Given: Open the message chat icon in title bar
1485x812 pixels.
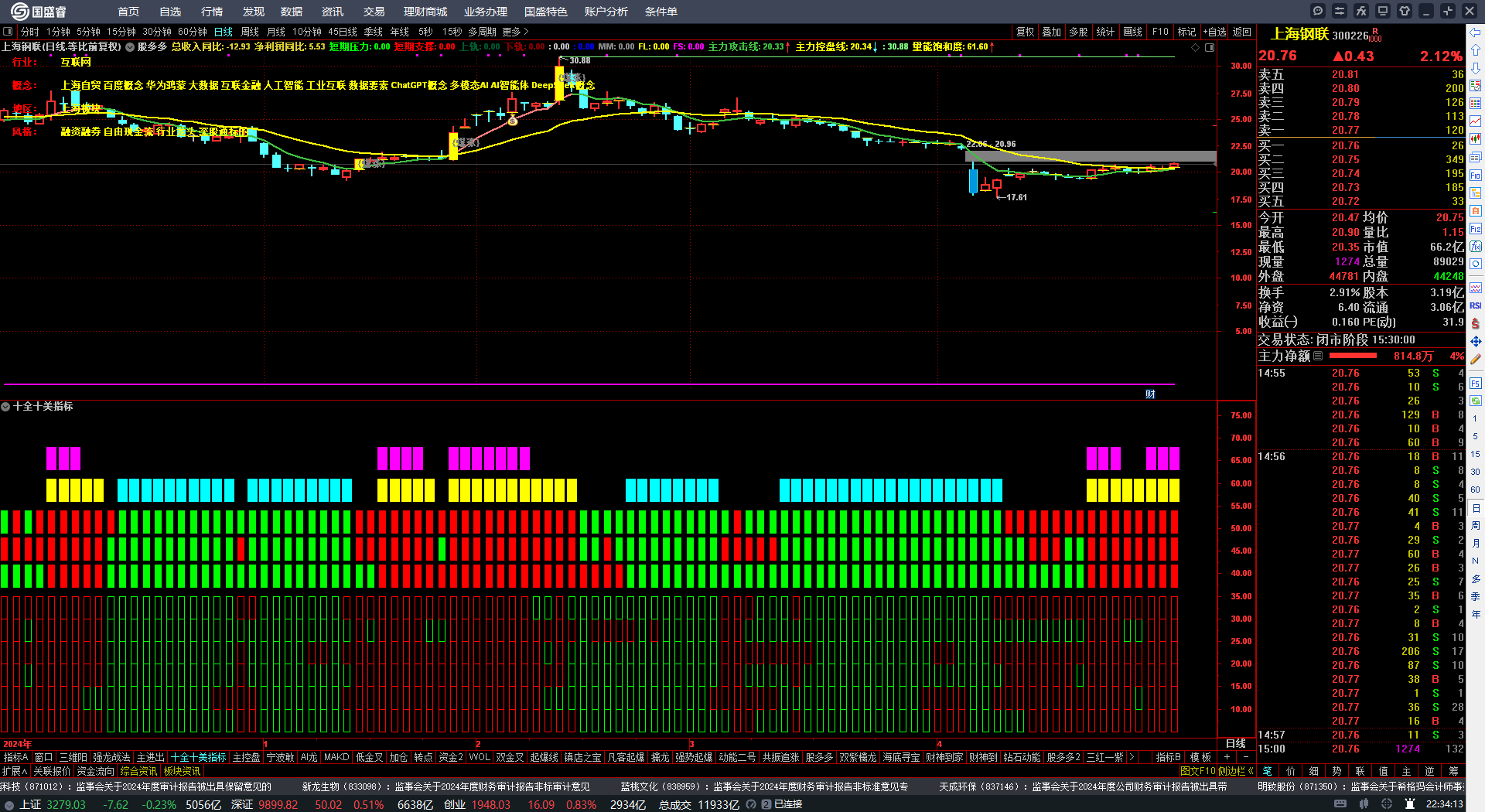Looking at the screenshot, I should coord(1318,11).
